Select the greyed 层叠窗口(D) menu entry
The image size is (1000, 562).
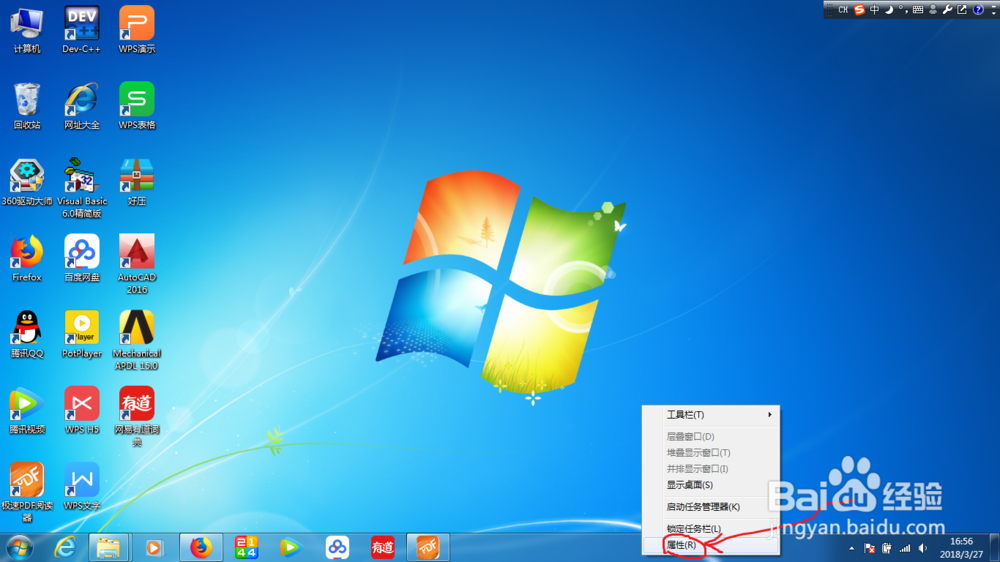710,436
